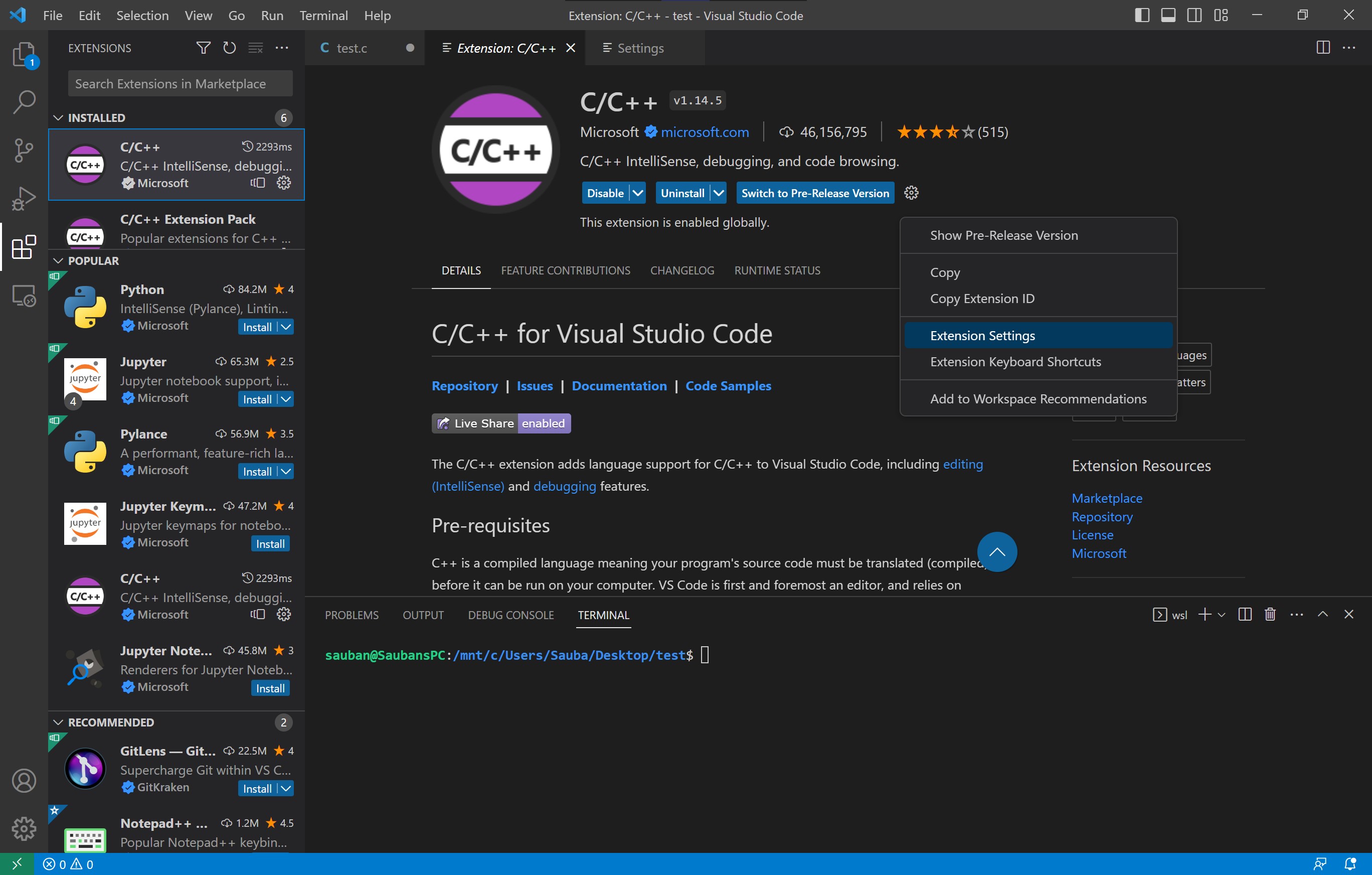The height and width of the screenshot is (875, 1372).
Task: Toggle bottom panel layout button
Action: (x=1168, y=16)
